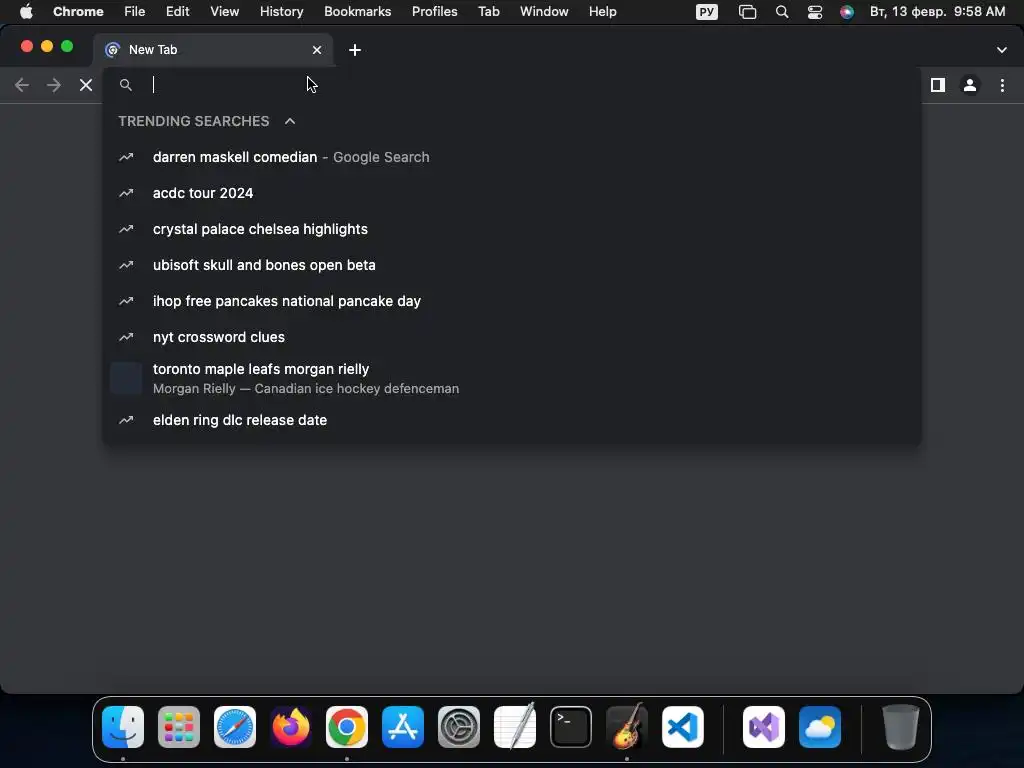Click Chrome icon in the Dock
The height and width of the screenshot is (768, 1024).
(x=347, y=727)
